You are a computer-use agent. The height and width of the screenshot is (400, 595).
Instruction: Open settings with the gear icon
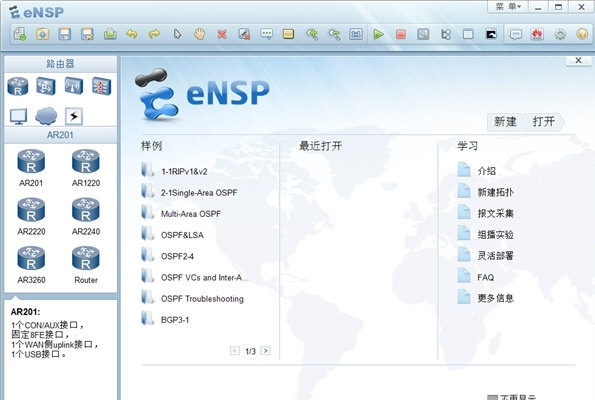click(560, 34)
